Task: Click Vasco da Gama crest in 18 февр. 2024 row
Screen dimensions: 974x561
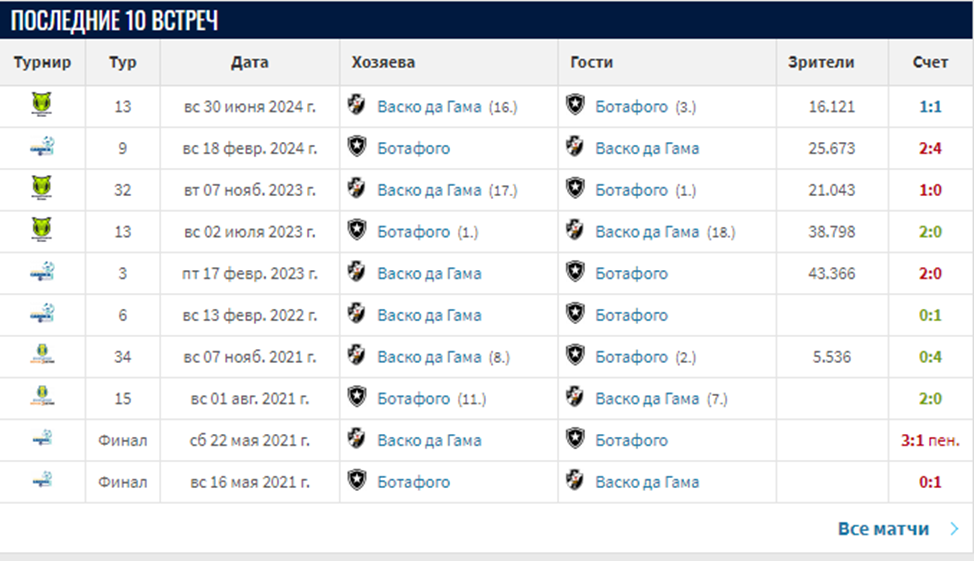Action: [575, 147]
